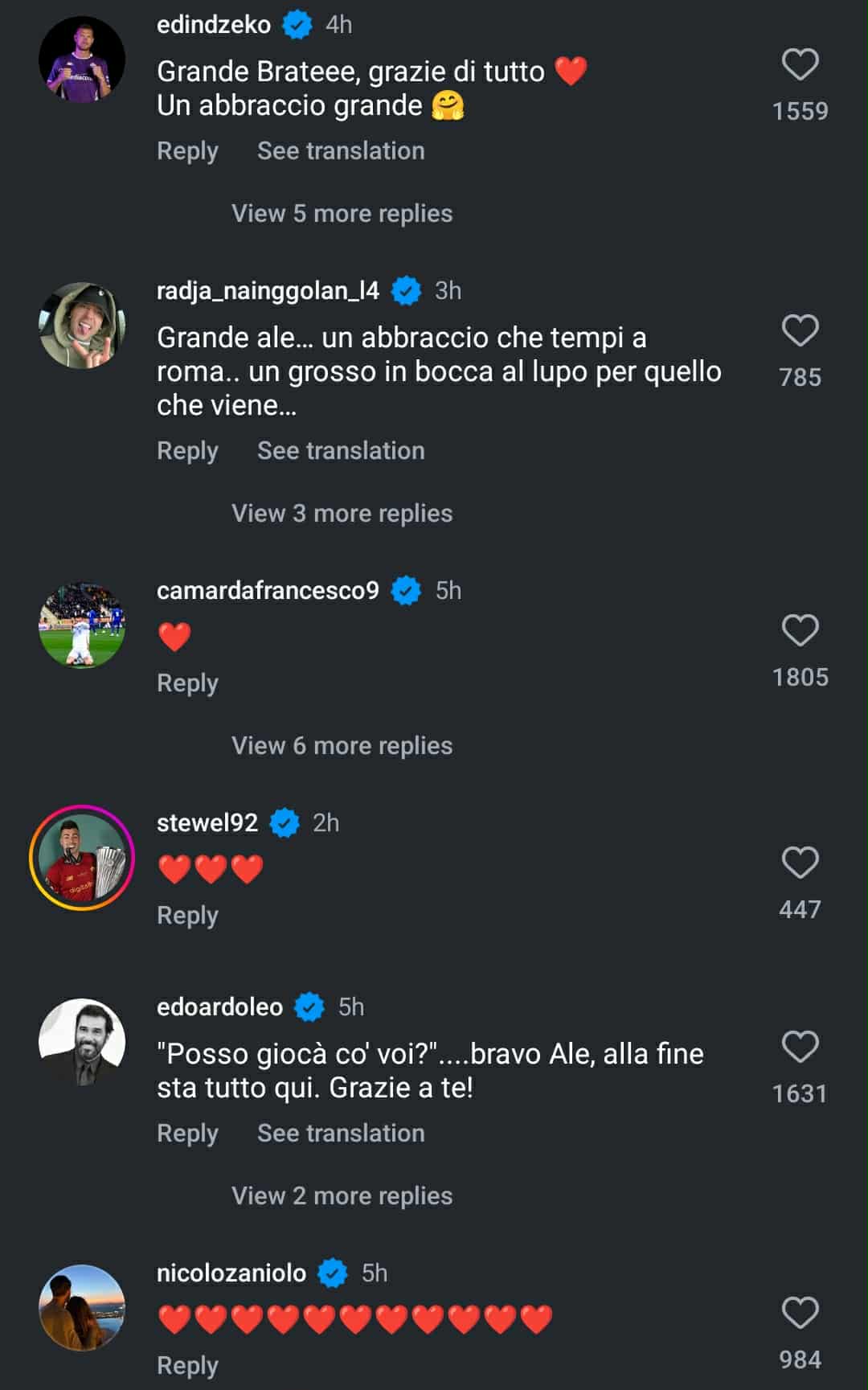View stewel92's story from avatar ring
This screenshot has height=1390, width=868.
82,858
